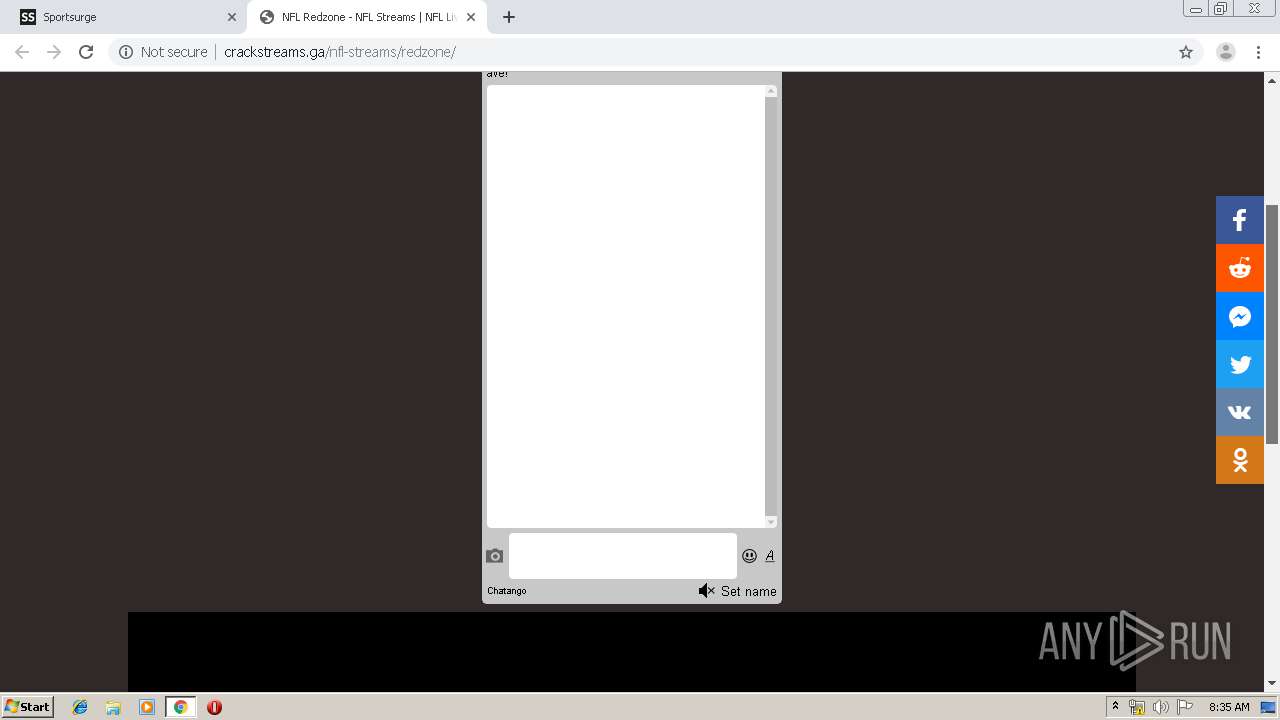
Task: Focus the chat message input box
Action: [x=623, y=556]
